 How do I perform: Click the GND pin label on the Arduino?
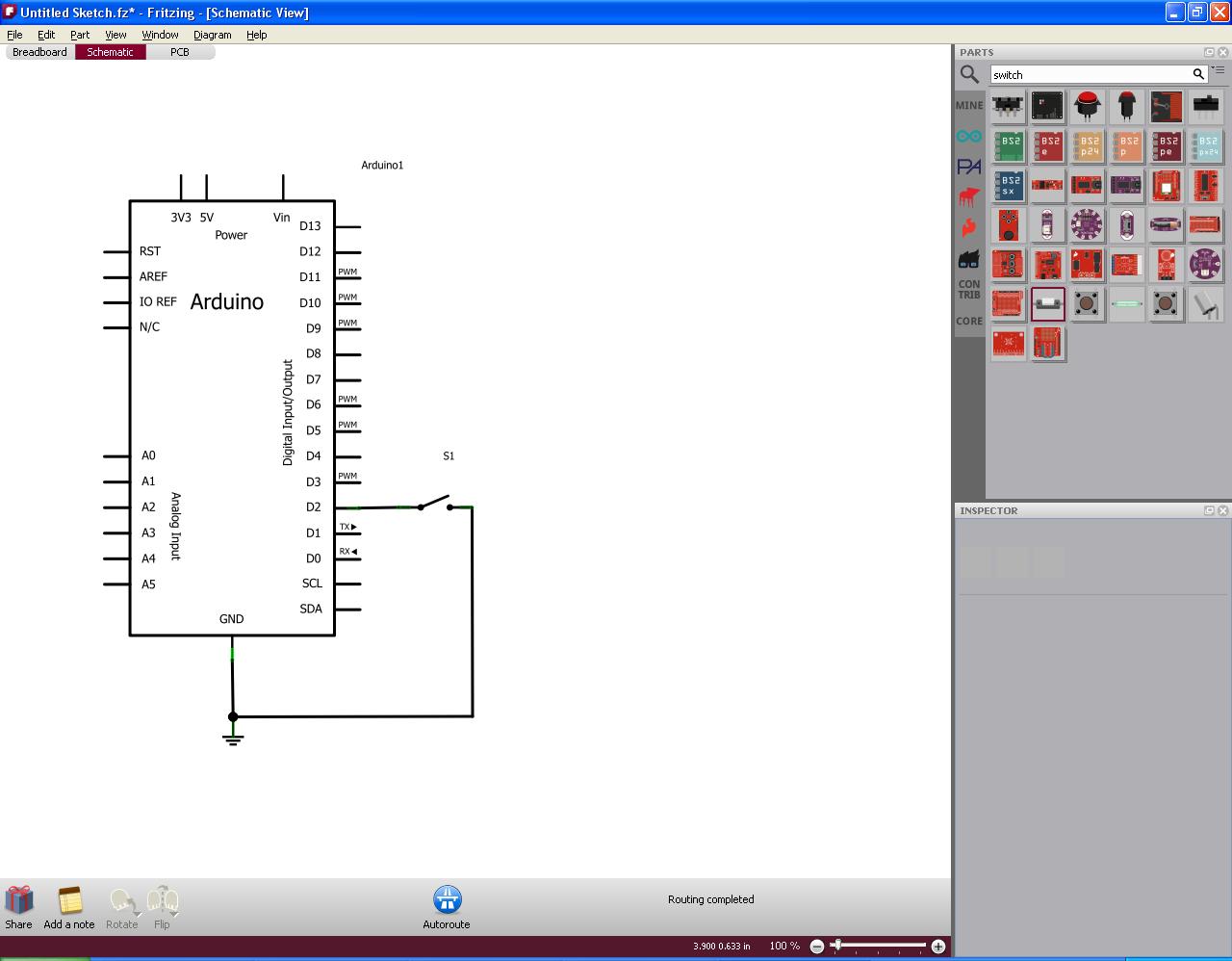(231, 619)
